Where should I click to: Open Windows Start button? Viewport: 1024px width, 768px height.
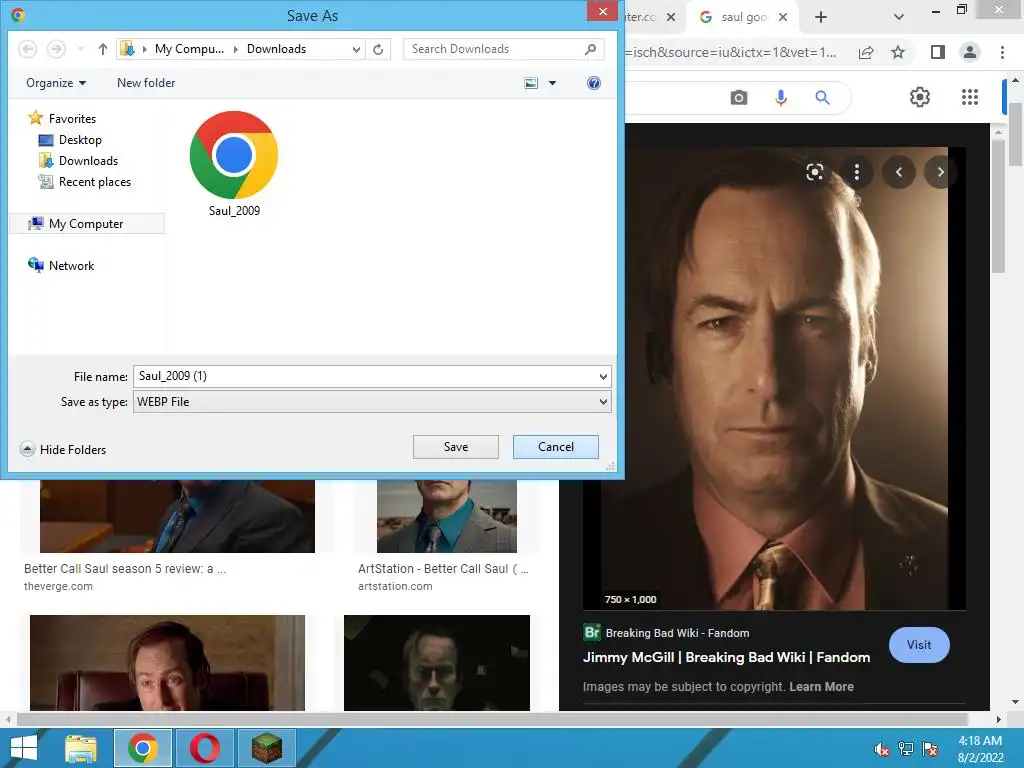[x=24, y=748]
